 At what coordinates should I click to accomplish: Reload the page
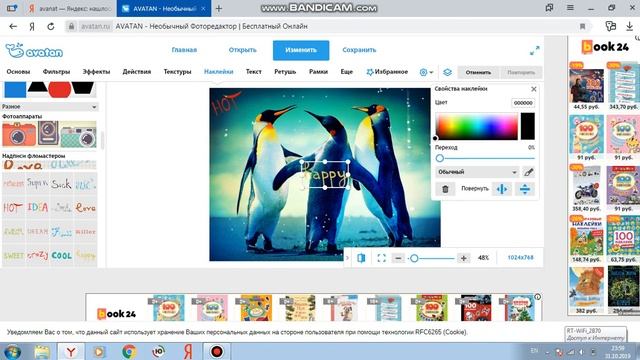point(51,27)
